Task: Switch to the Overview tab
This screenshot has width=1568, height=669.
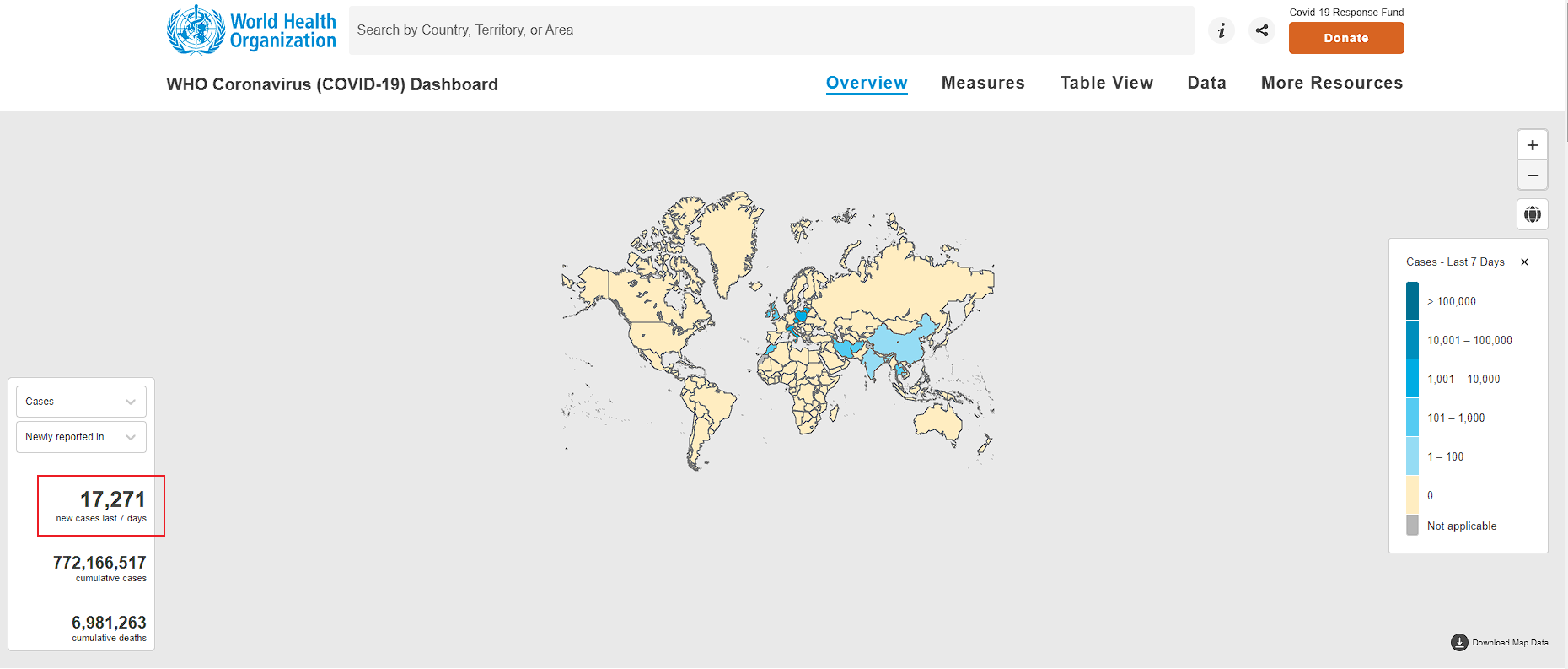Action: 867,83
